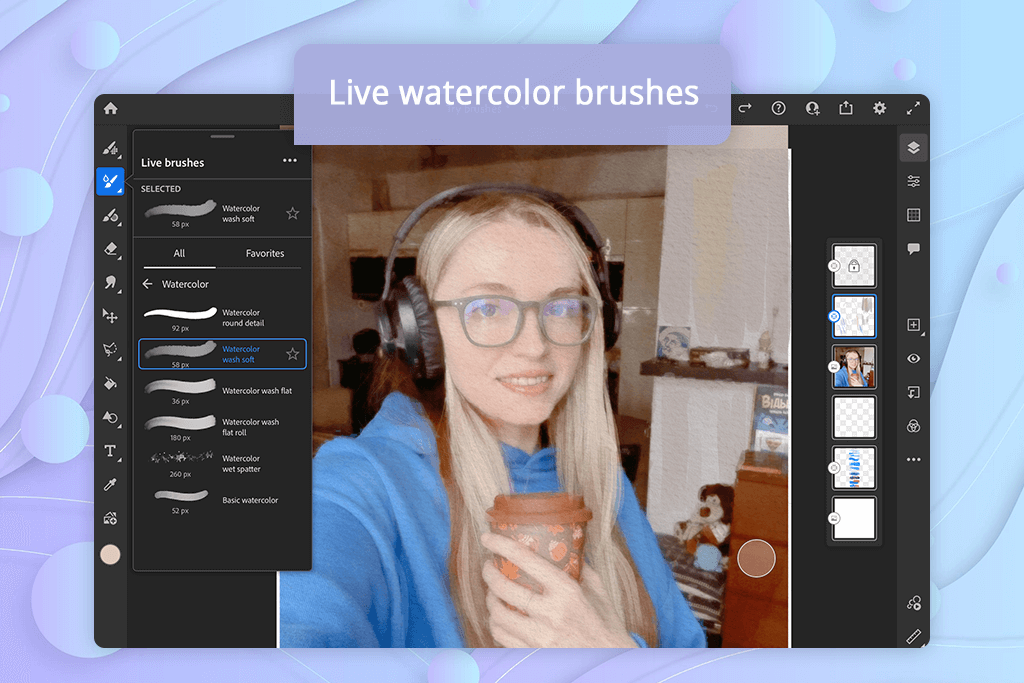Select the Paint bucket fill tool
The height and width of the screenshot is (683, 1024).
point(110,384)
